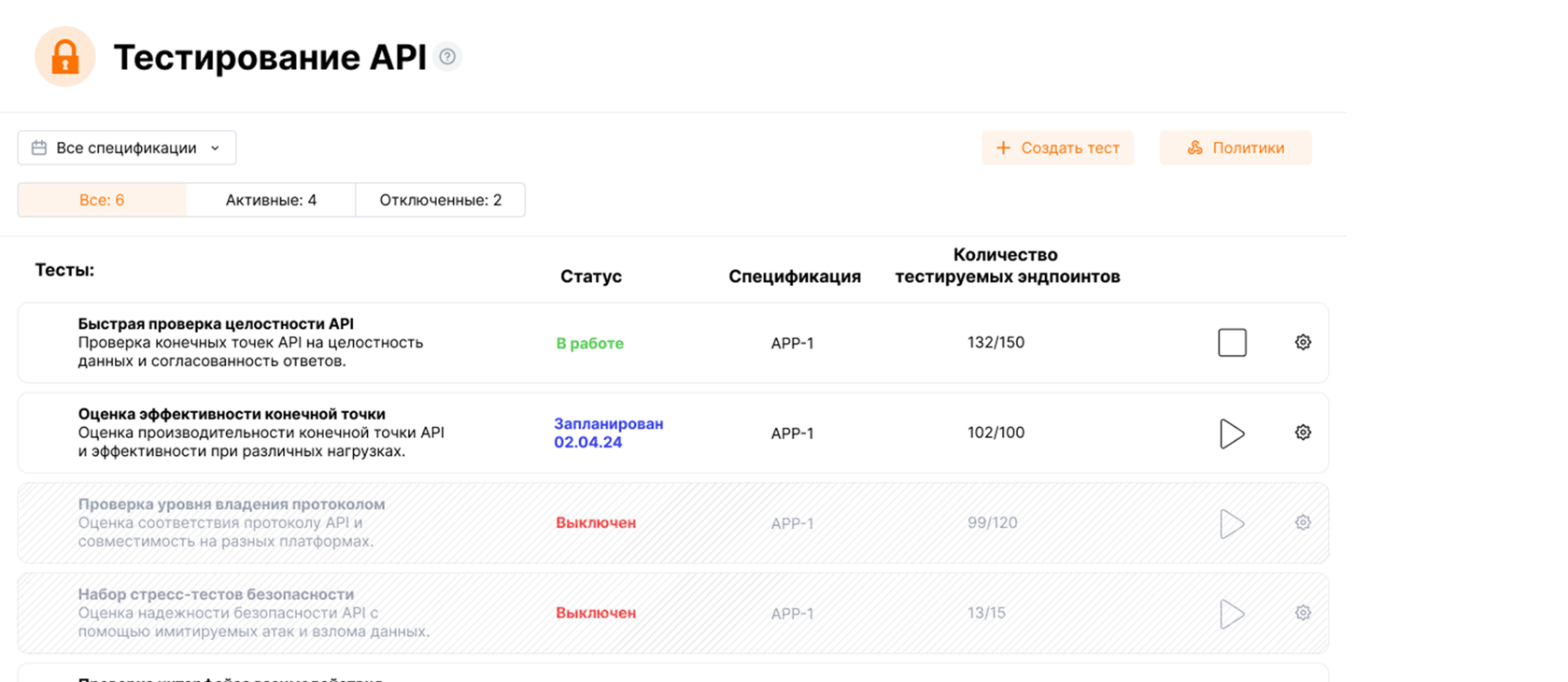This screenshot has height=682, width=1568.
Task: Open the help question mark icon
Action: (x=448, y=57)
